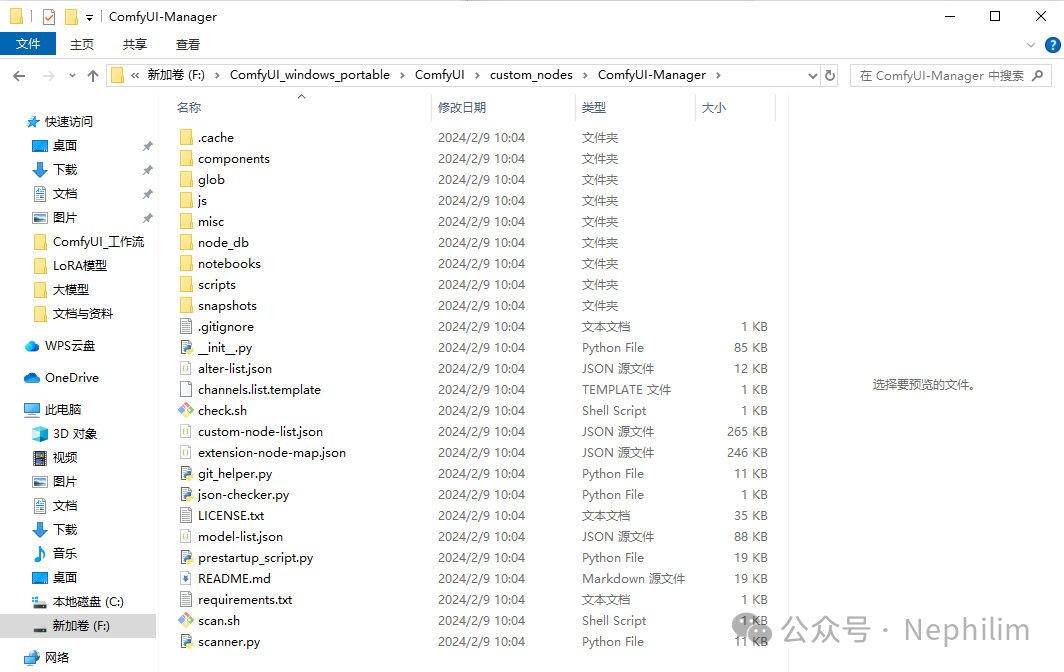The height and width of the screenshot is (672, 1064).
Task: Expand chevron after 新加卷 (F:) in path
Action: [x=217, y=75]
